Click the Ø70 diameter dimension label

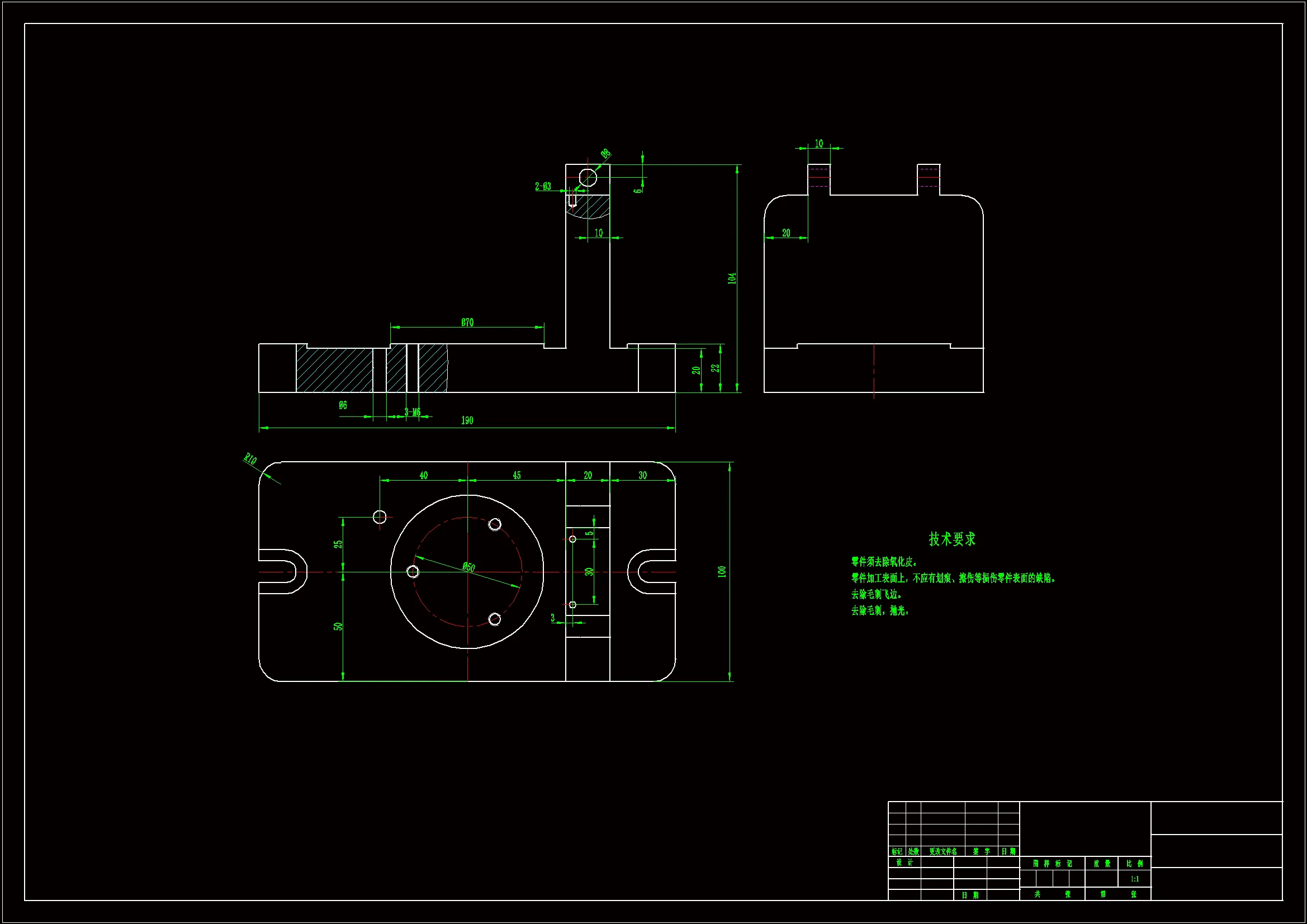pos(467,322)
